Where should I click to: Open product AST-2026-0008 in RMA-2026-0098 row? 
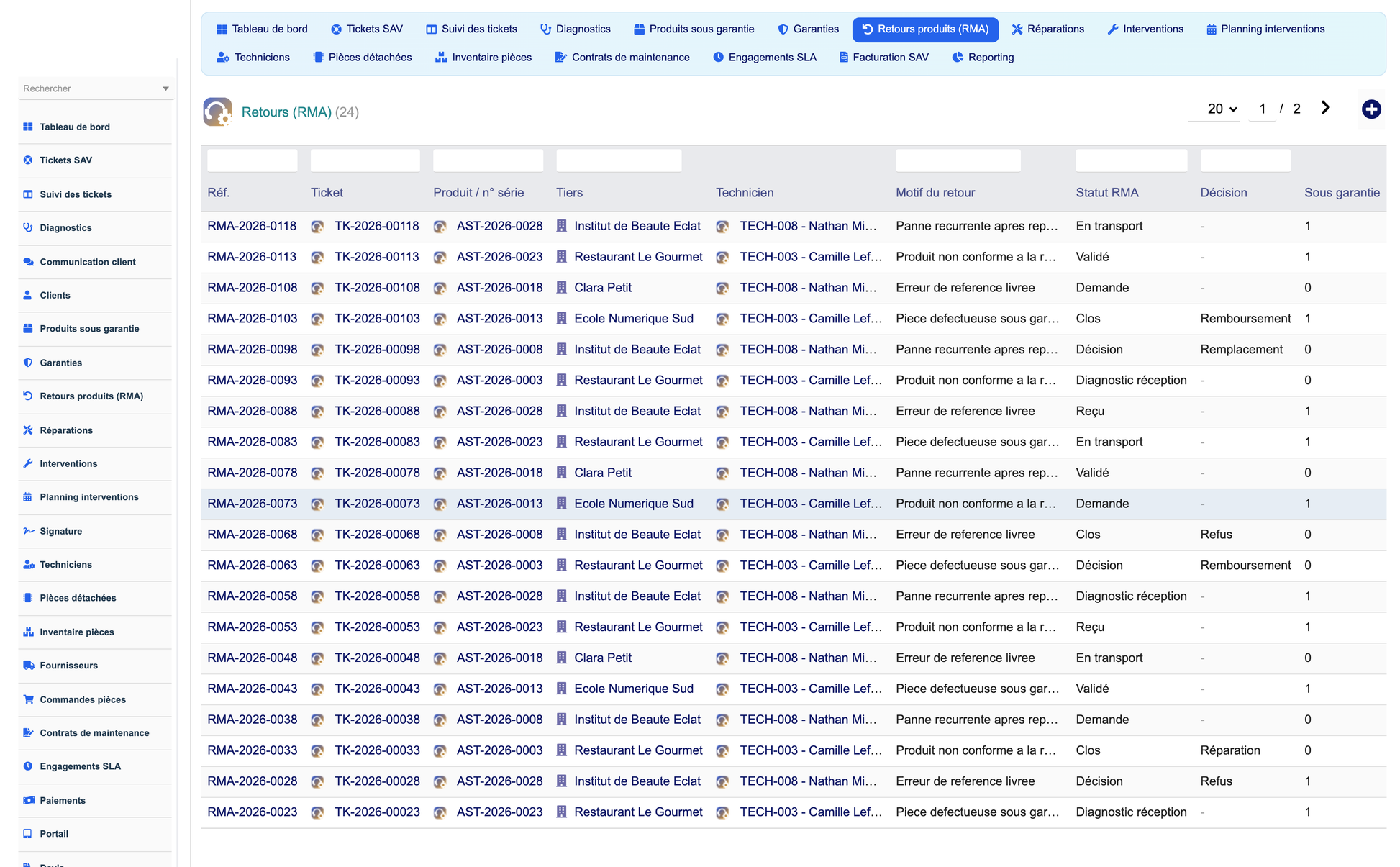coord(499,349)
